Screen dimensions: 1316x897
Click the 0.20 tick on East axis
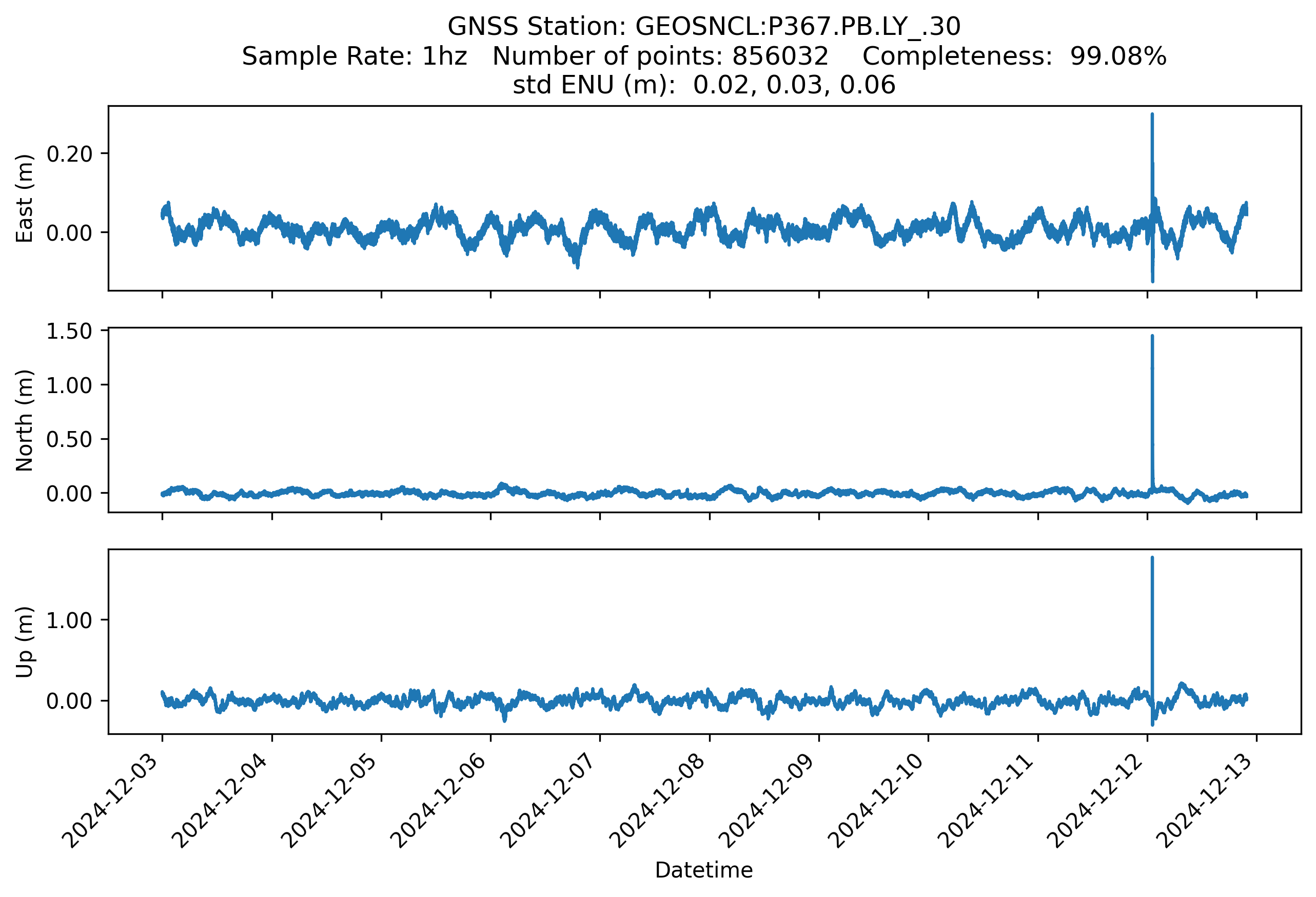pyautogui.click(x=69, y=153)
